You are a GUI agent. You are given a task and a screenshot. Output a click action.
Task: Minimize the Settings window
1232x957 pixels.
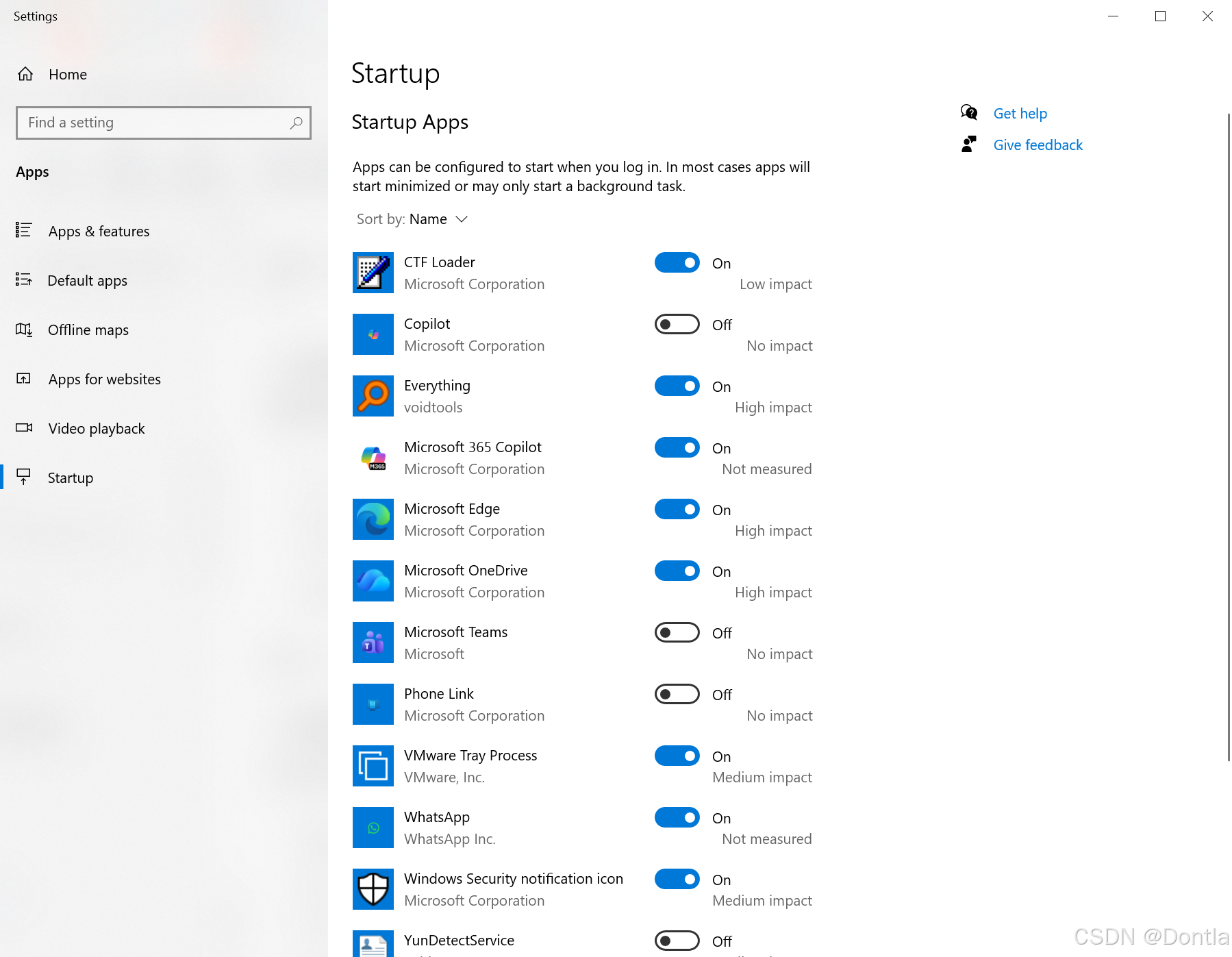(x=1113, y=16)
